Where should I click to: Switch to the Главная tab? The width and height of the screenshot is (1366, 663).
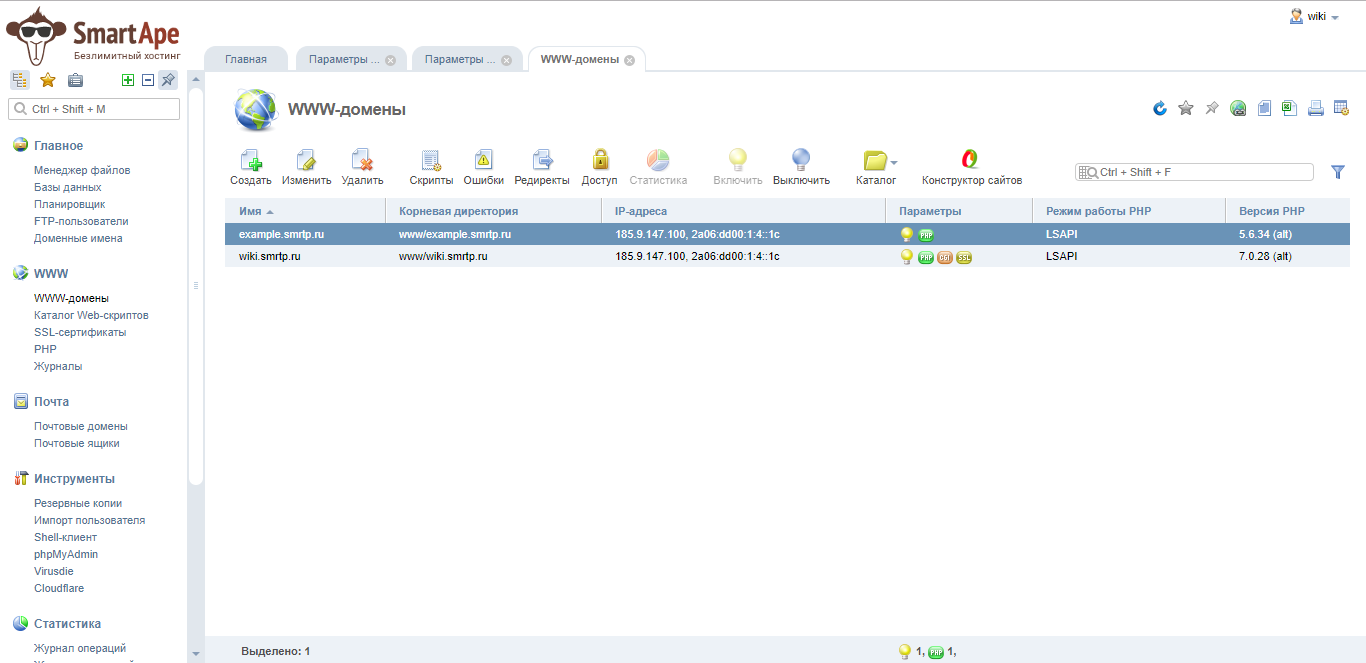click(245, 60)
